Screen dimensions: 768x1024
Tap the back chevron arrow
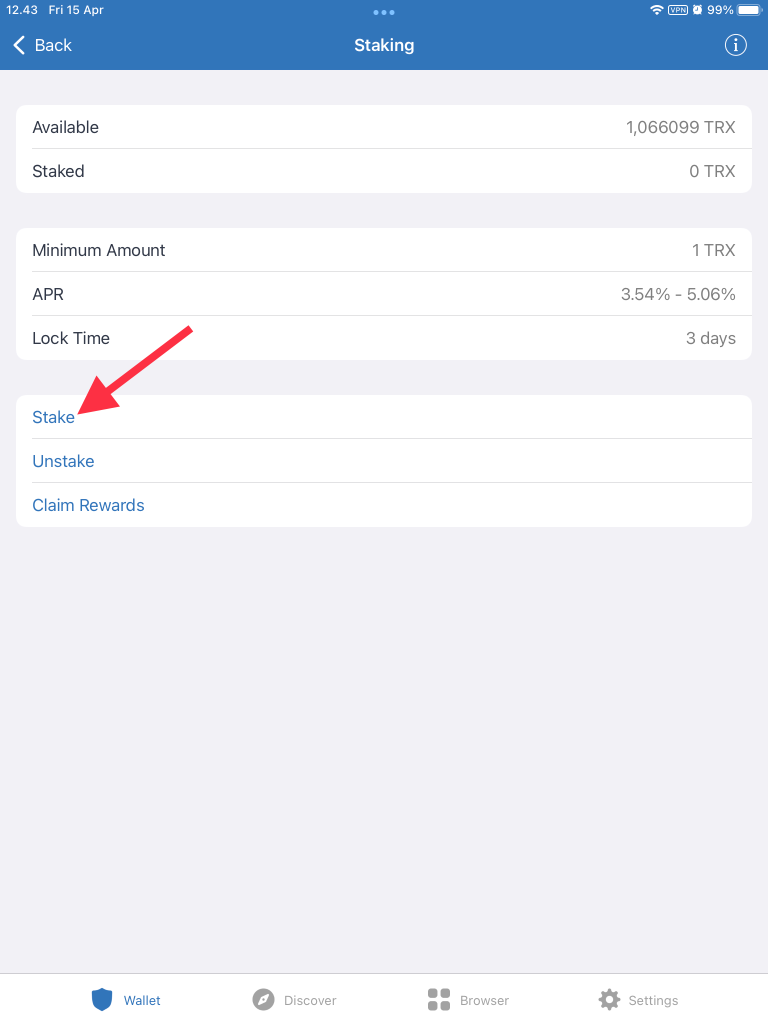click(x=17, y=45)
